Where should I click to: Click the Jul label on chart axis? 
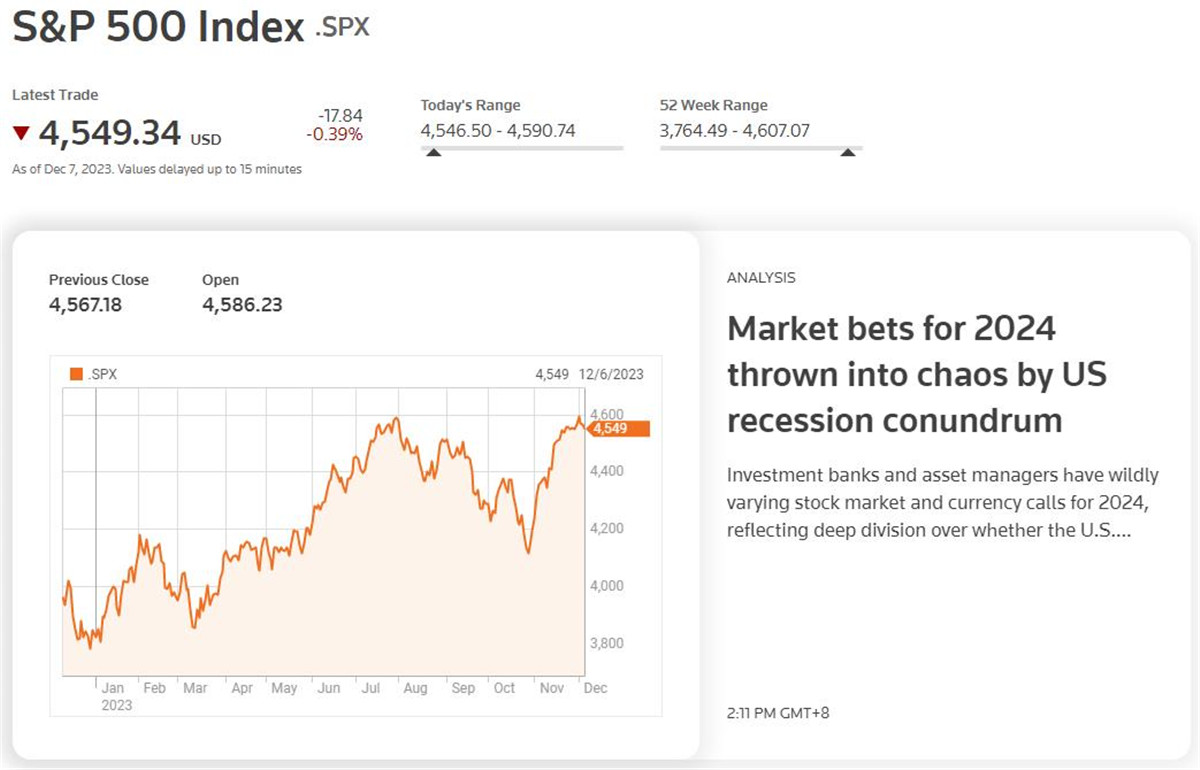click(x=371, y=688)
